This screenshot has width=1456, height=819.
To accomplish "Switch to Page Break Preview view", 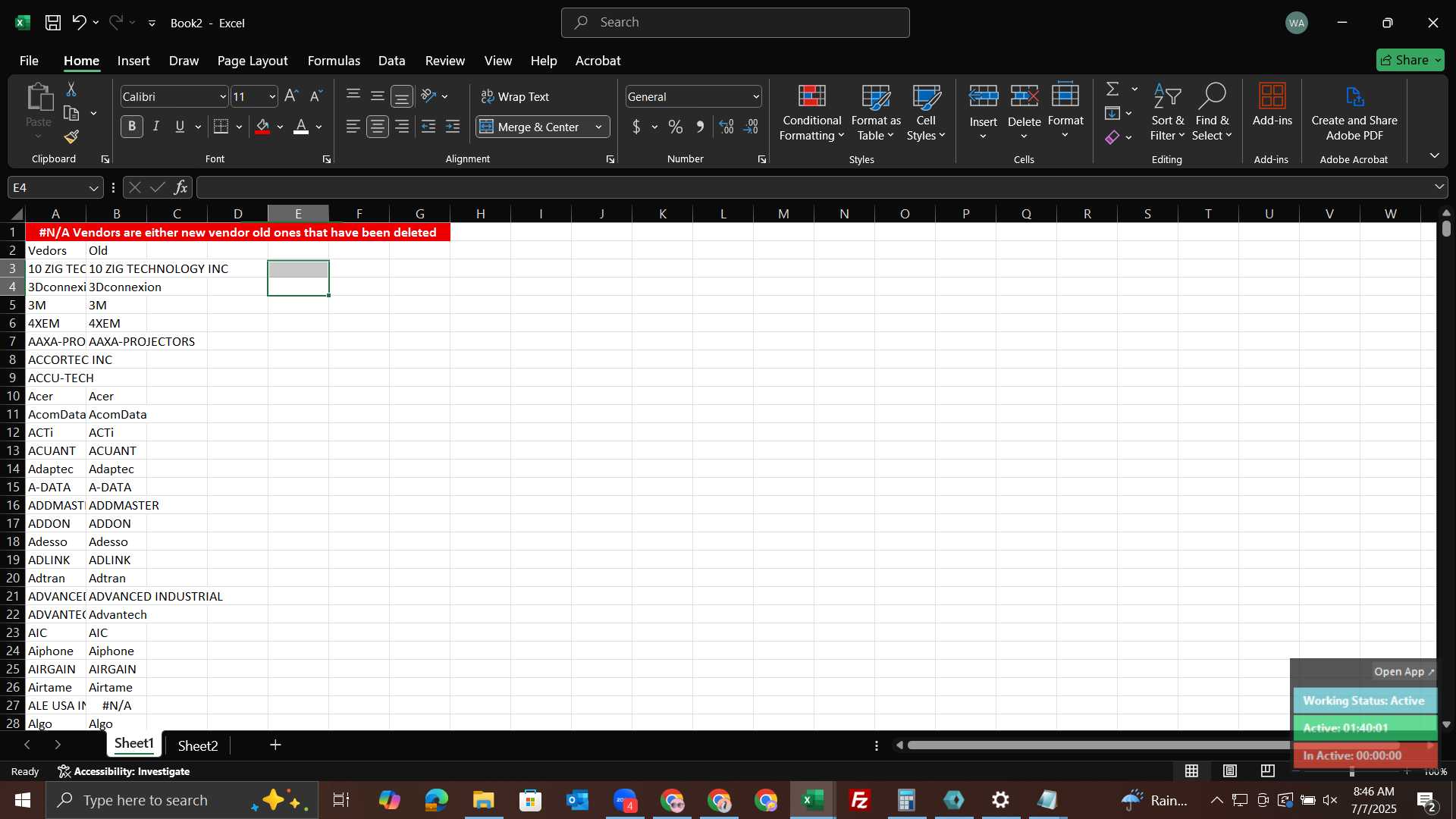I will pyautogui.click(x=1267, y=771).
